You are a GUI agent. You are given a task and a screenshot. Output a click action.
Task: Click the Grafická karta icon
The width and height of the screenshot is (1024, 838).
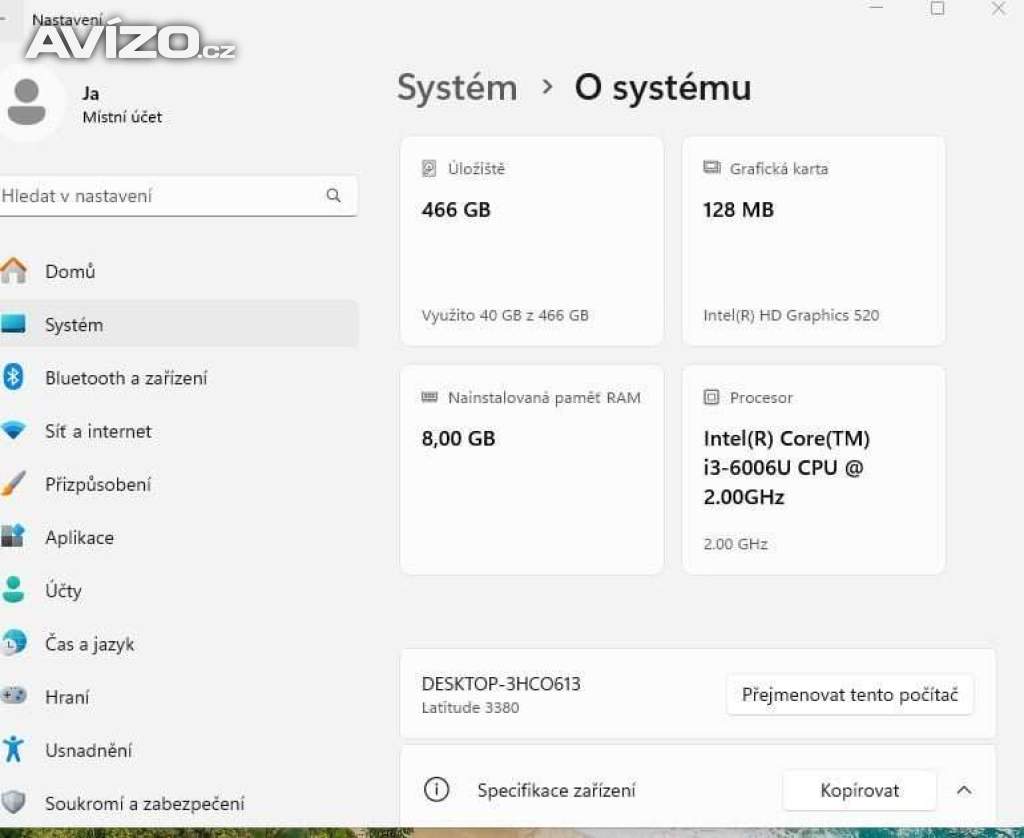click(x=711, y=168)
